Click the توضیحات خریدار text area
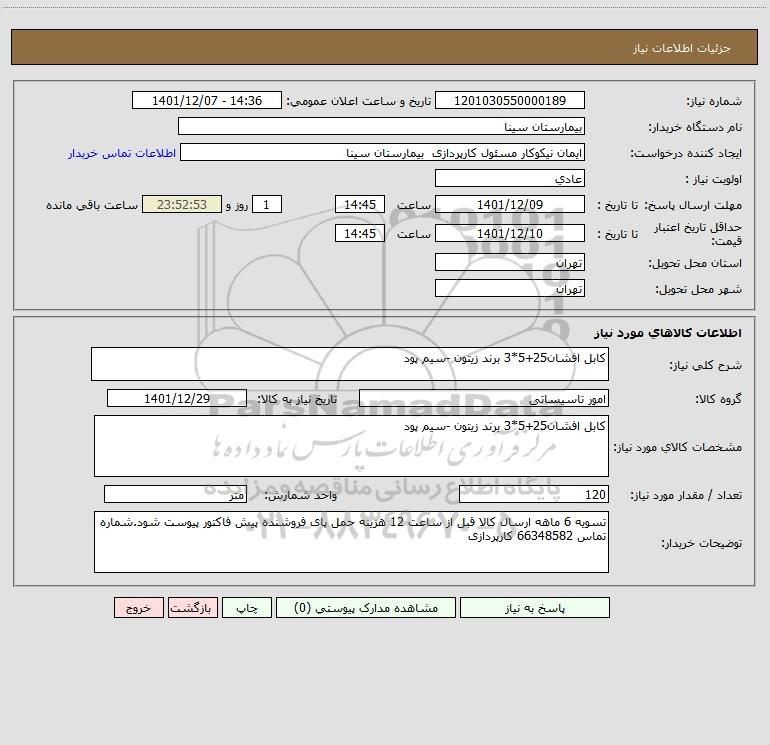Image resolution: width=770 pixels, height=745 pixels. point(351,542)
